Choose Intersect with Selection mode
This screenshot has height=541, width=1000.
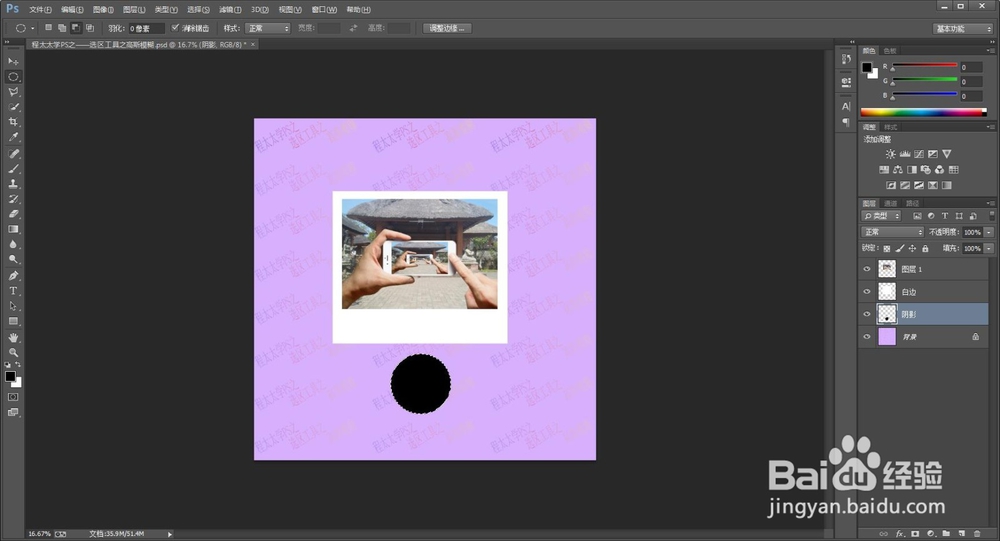(x=90, y=28)
